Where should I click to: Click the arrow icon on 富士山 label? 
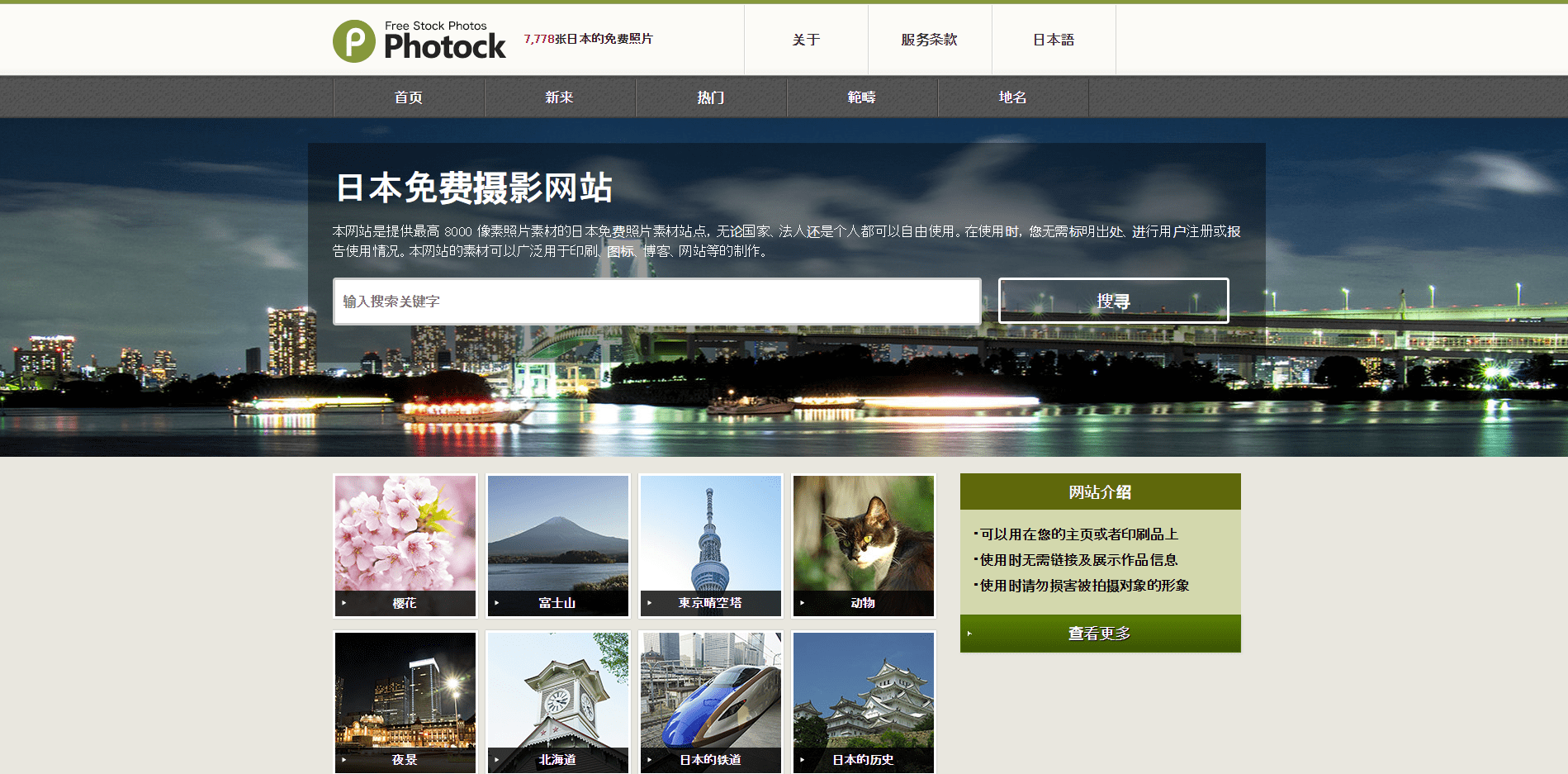pos(497,603)
